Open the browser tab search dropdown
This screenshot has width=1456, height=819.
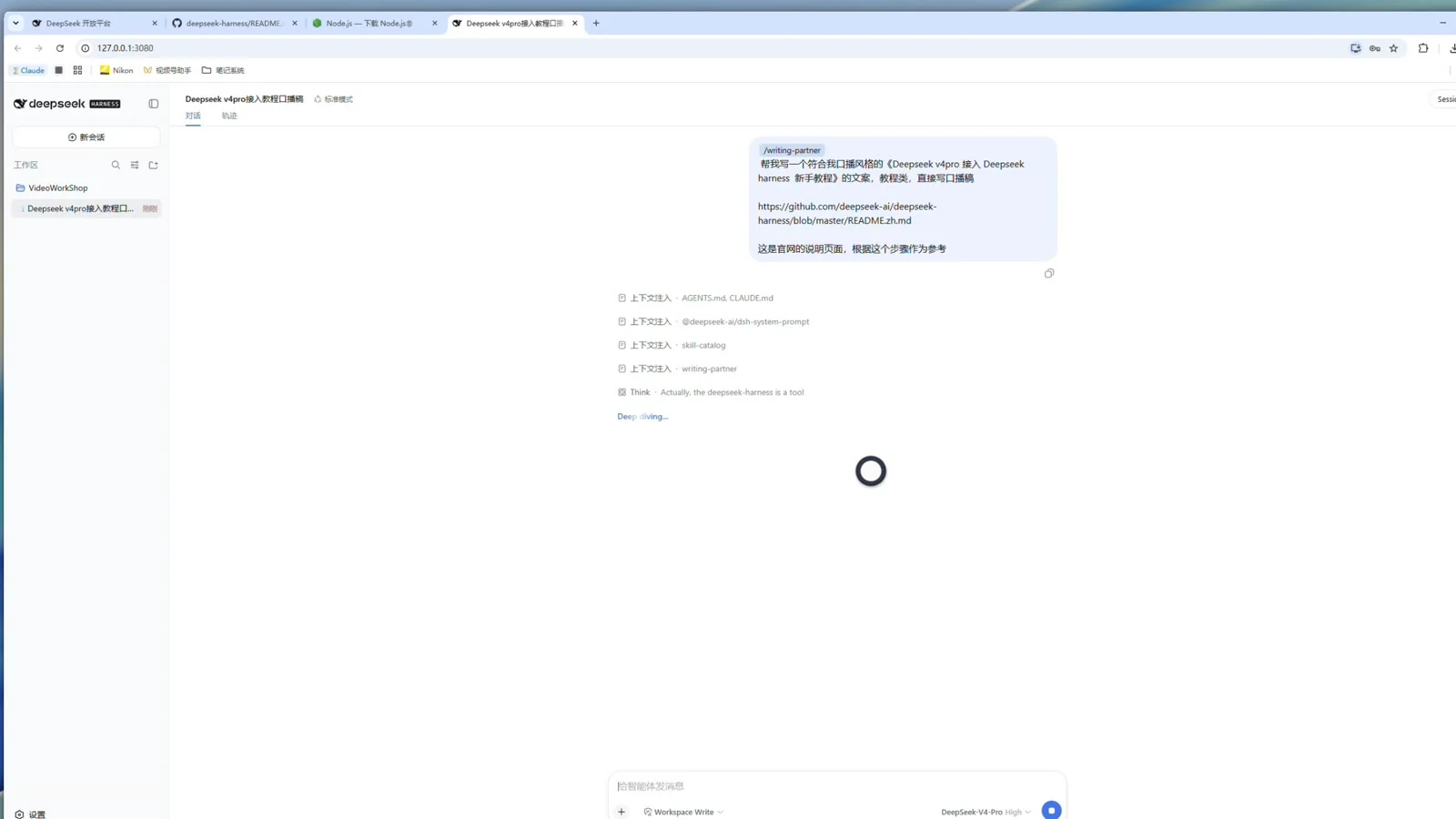15,23
